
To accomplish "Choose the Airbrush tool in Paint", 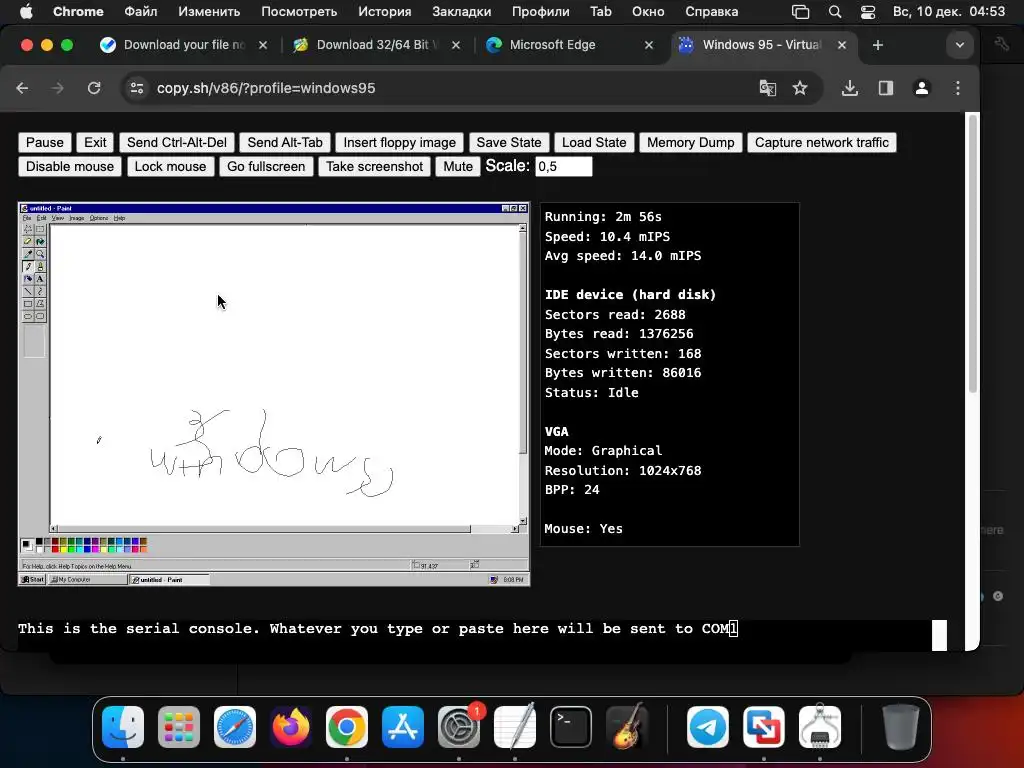I will 27,279.
